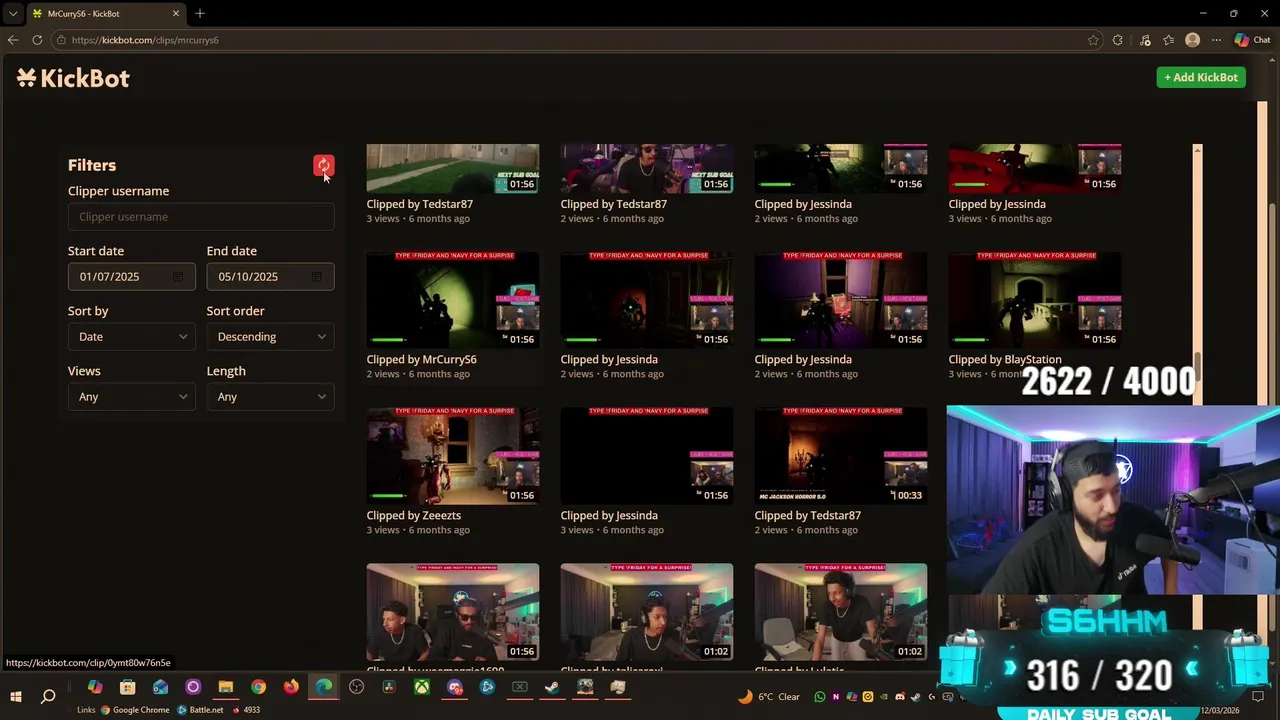Open the Windows Start menu
This screenshot has height=720, width=1280.
[x=16, y=696]
